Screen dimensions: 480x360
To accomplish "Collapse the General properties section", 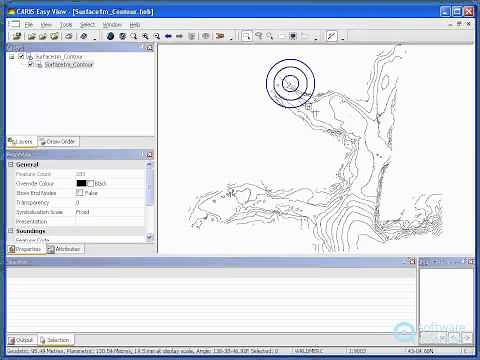I will 11,164.
